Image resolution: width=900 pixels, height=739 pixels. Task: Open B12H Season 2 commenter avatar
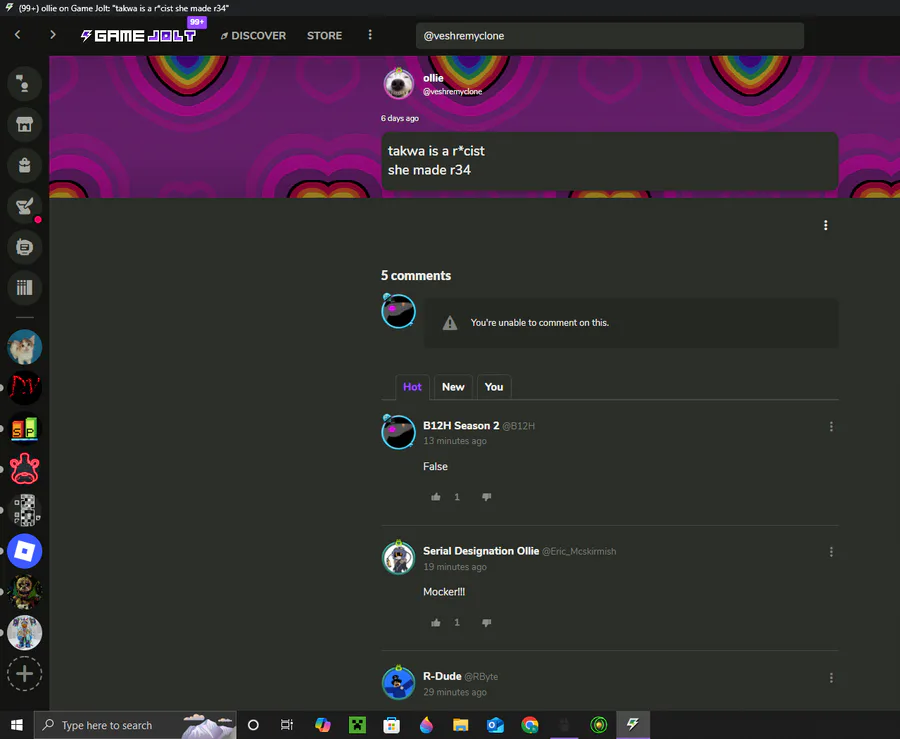click(398, 431)
